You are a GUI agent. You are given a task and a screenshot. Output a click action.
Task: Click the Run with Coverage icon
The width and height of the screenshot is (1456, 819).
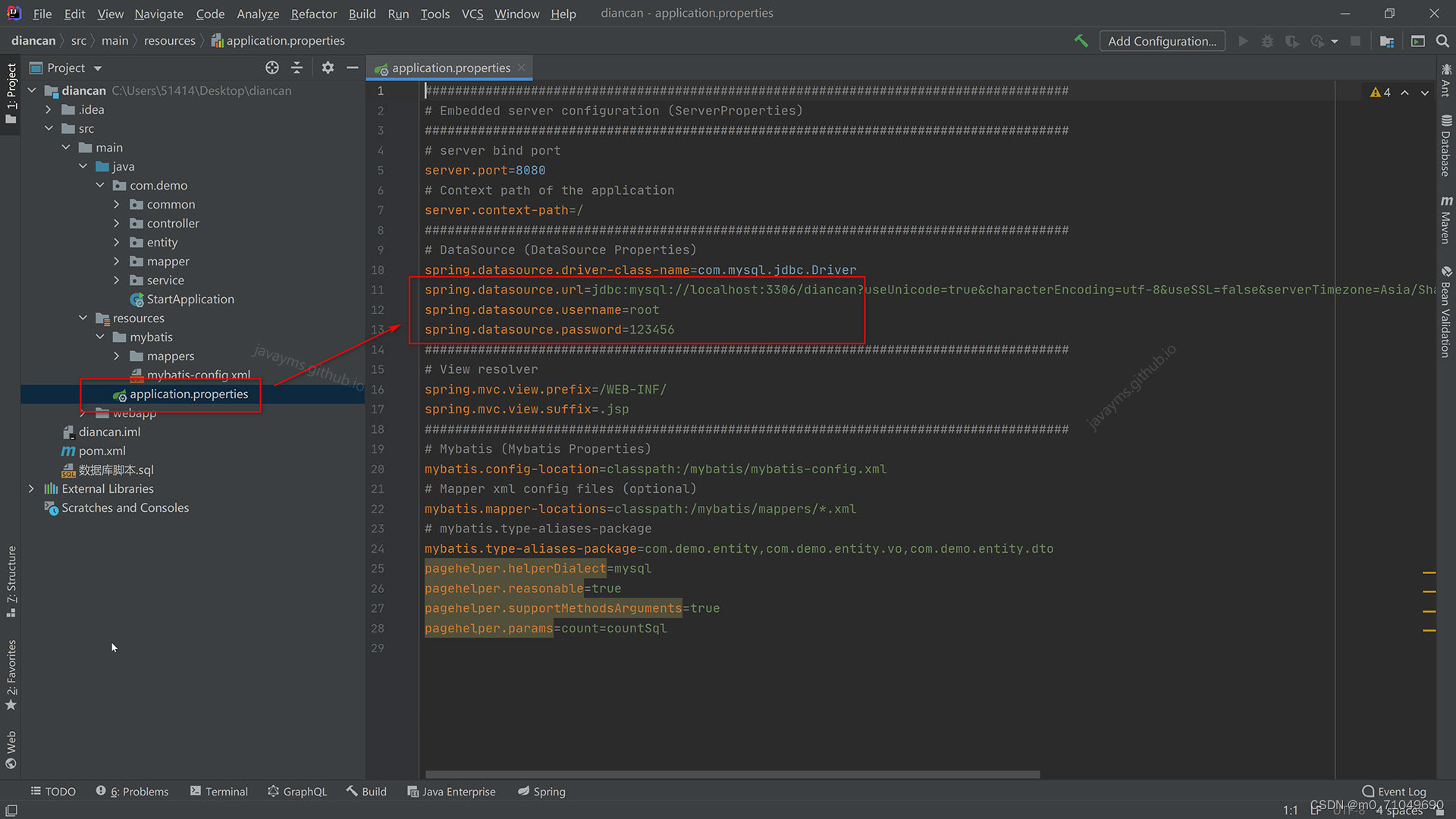tap(1291, 41)
